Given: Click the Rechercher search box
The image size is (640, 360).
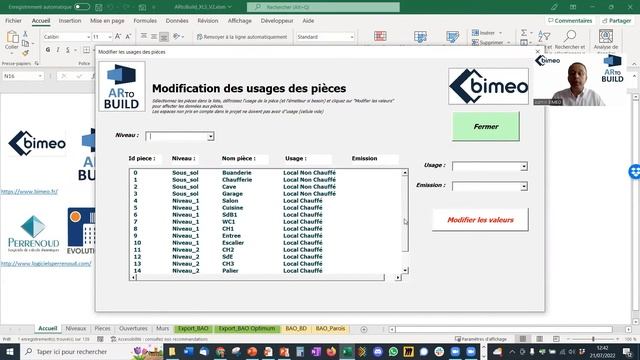Looking at the screenshot, I should click(x=323, y=7).
